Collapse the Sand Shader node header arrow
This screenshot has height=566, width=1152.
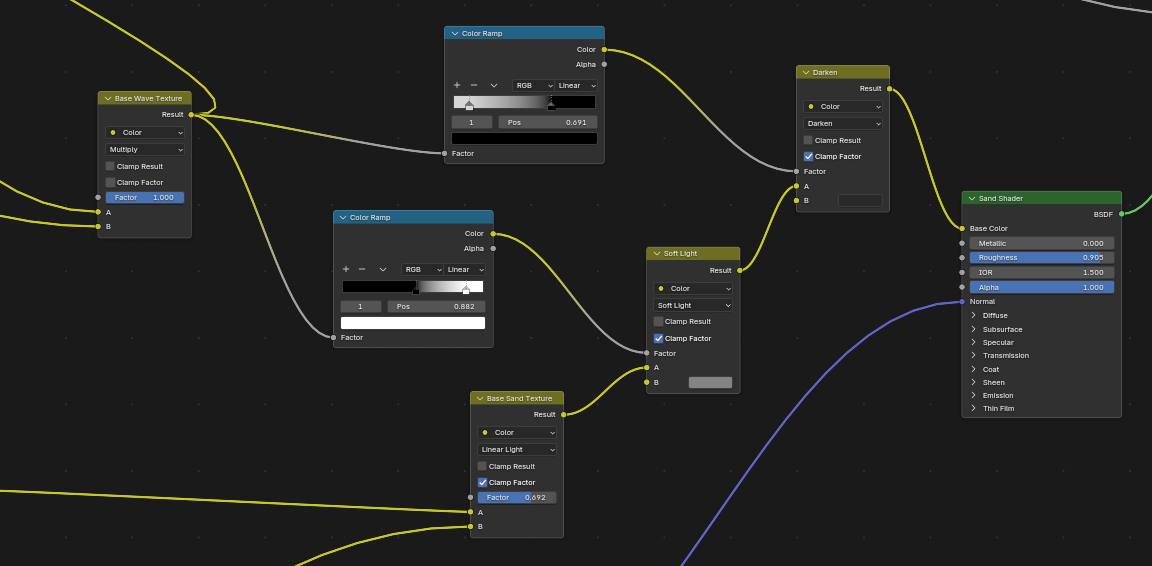(x=972, y=198)
